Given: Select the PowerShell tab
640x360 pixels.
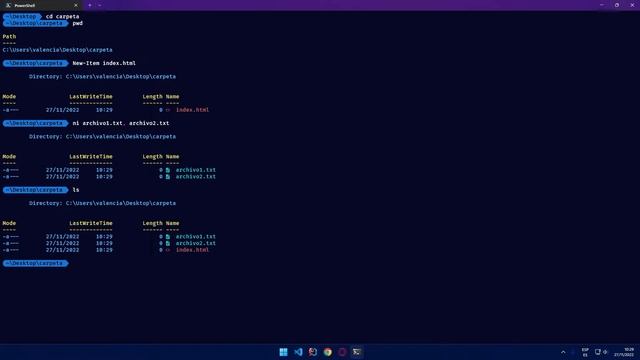Looking at the screenshot, I should [x=41, y=5].
